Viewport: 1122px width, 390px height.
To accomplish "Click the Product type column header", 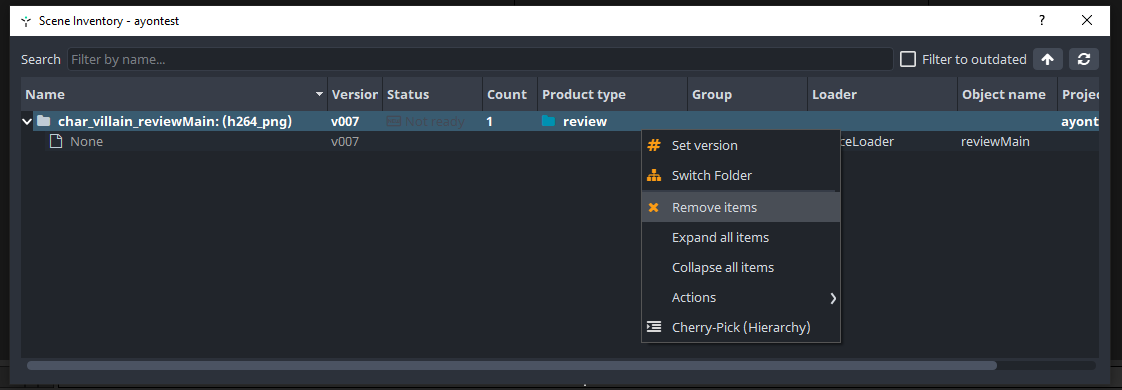I will 613,94.
